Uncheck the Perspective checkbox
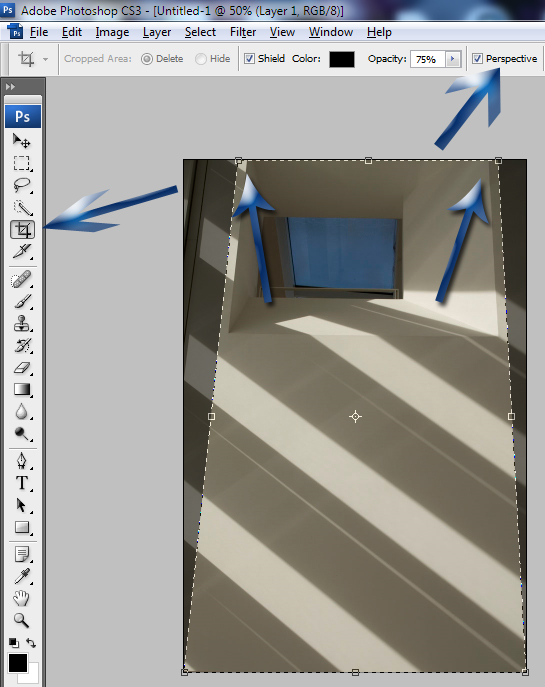This screenshot has height=687, width=545. click(478, 58)
